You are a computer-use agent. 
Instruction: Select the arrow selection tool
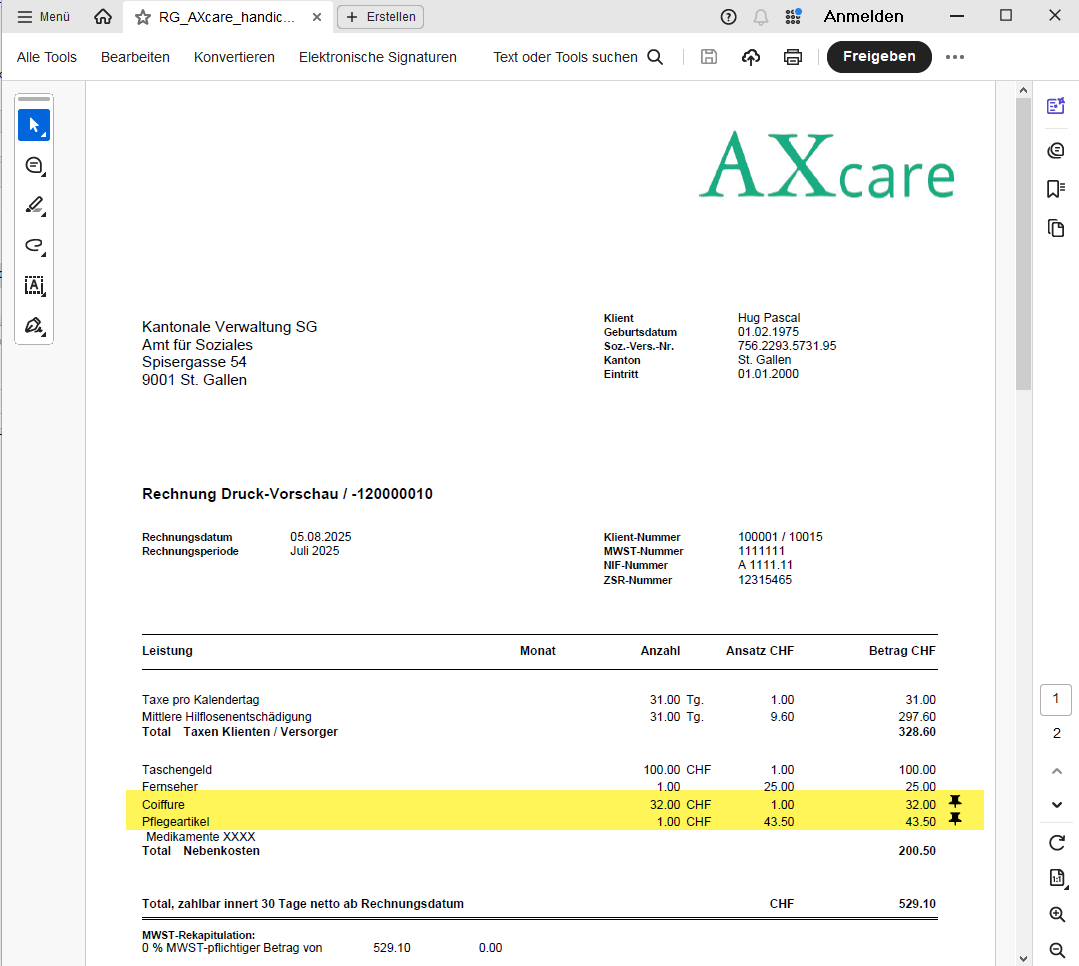click(34, 125)
